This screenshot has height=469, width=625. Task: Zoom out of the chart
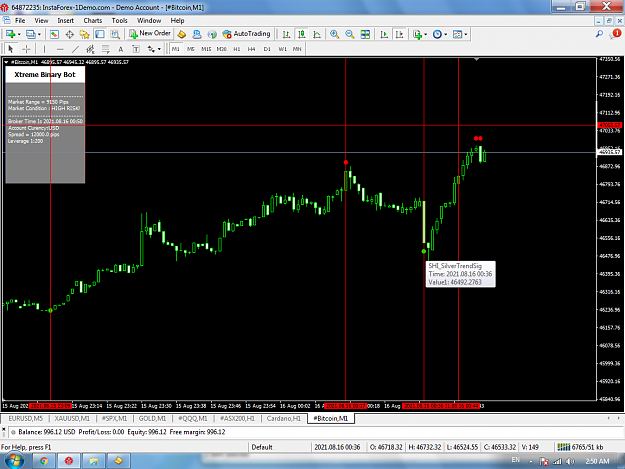coord(350,34)
